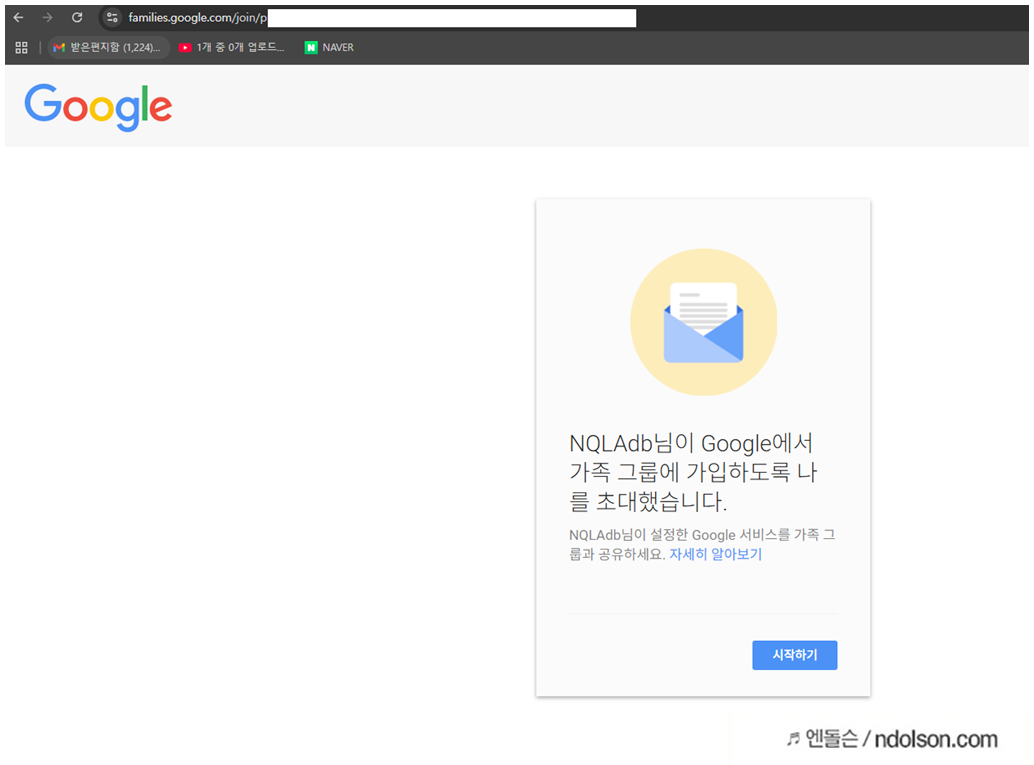The image size is (1034, 765).
Task: Go back with the browser back arrow
Action: click(18, 18)
